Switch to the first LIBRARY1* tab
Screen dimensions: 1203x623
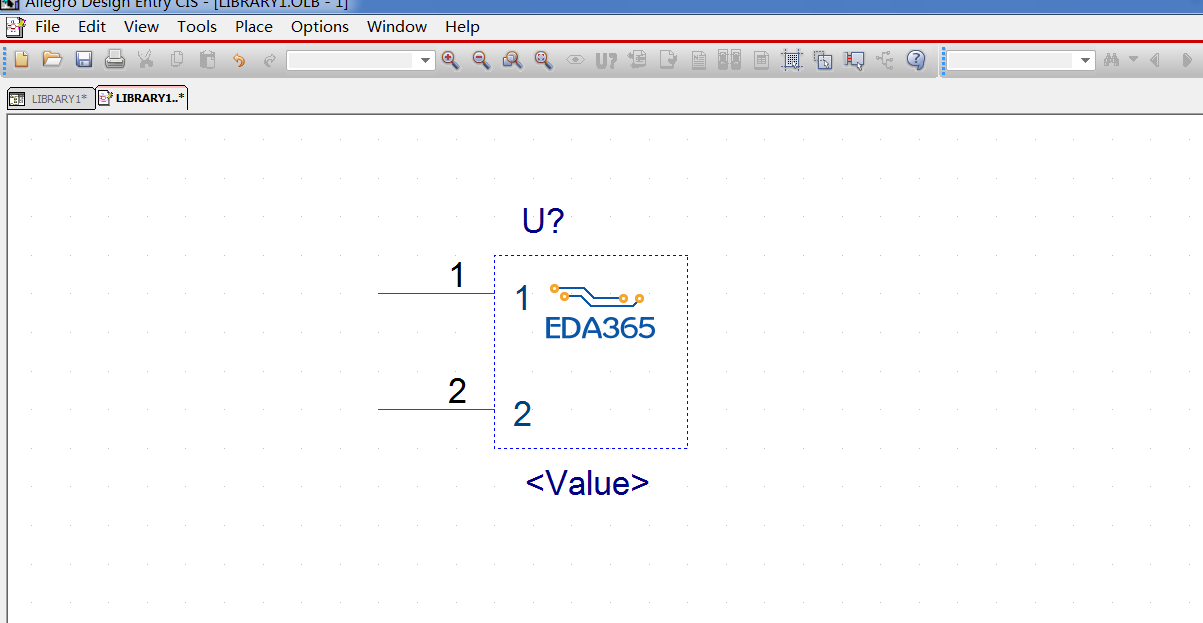(x=50, y=99)
